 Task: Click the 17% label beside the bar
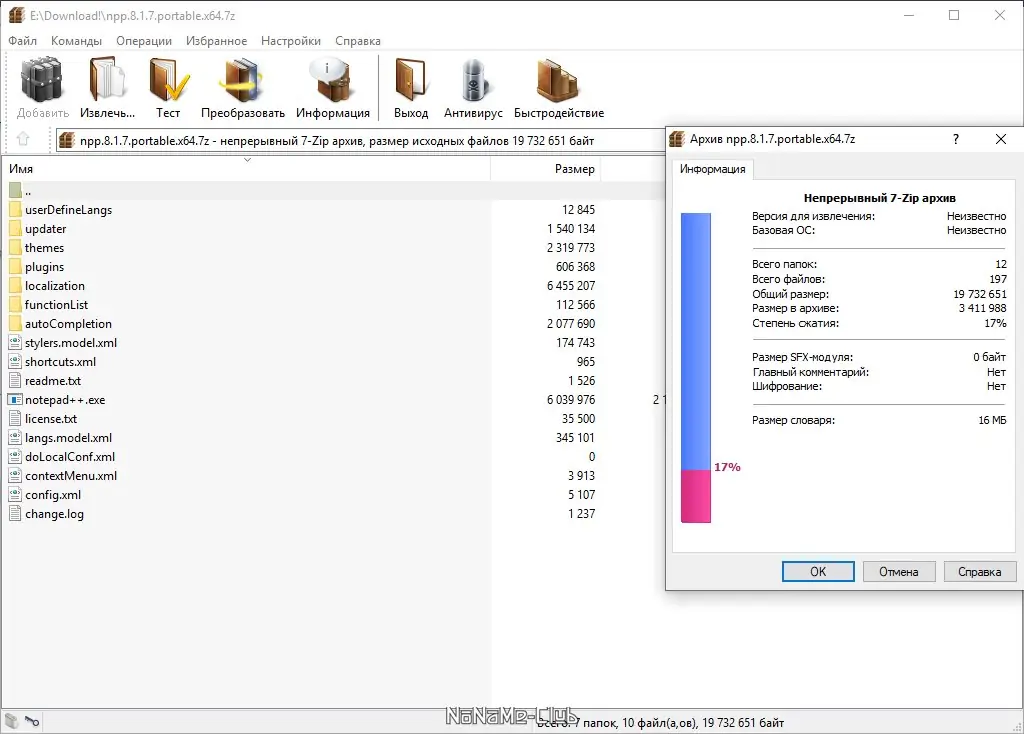click(727, 467)
